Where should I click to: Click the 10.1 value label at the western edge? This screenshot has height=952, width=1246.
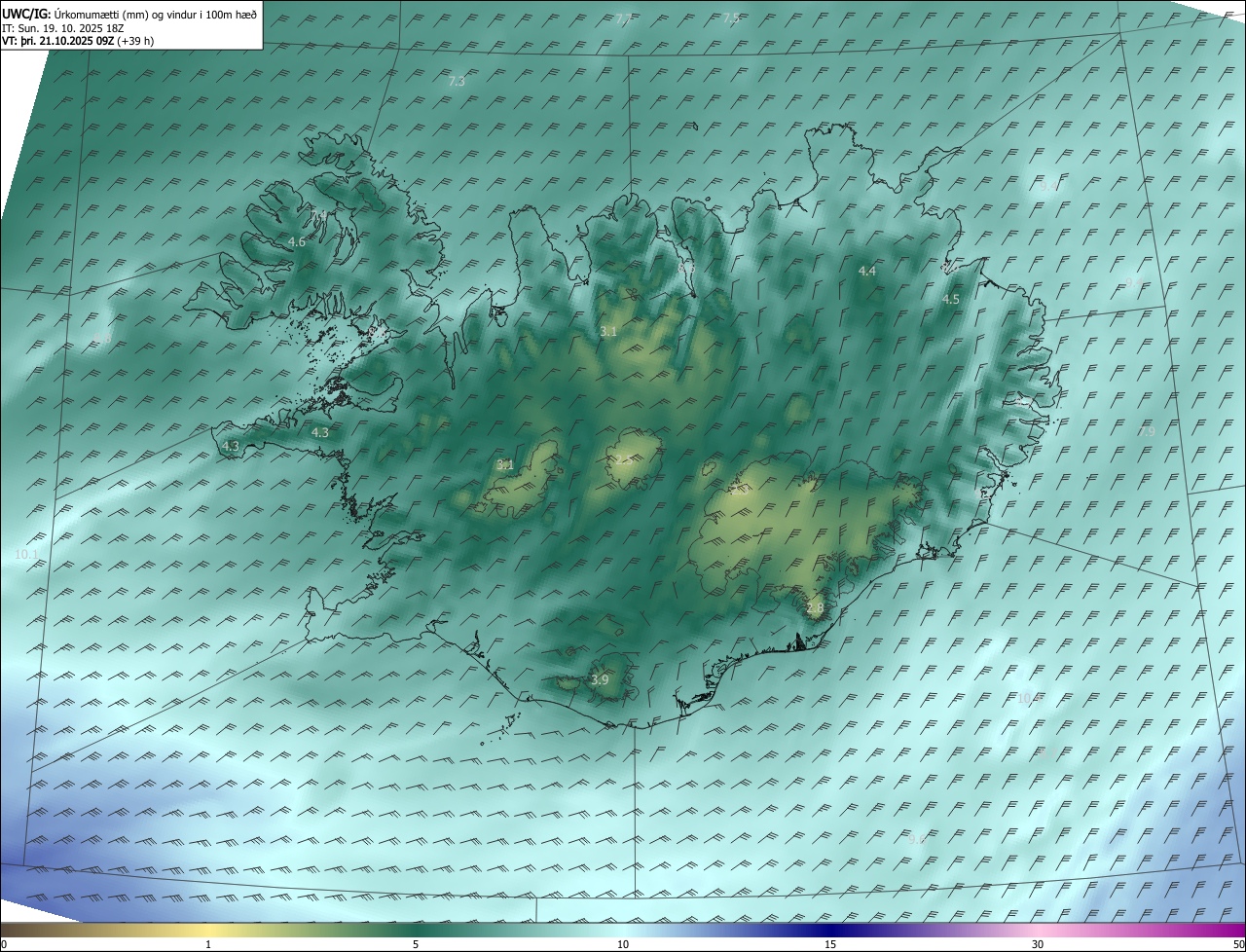click(x=26, y=555)
